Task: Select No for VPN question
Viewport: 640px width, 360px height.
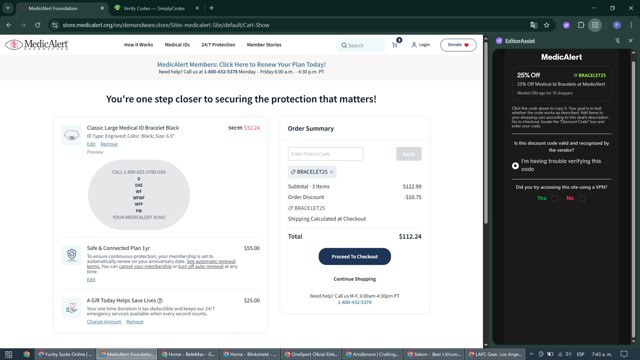Action: tap(582, 198)
